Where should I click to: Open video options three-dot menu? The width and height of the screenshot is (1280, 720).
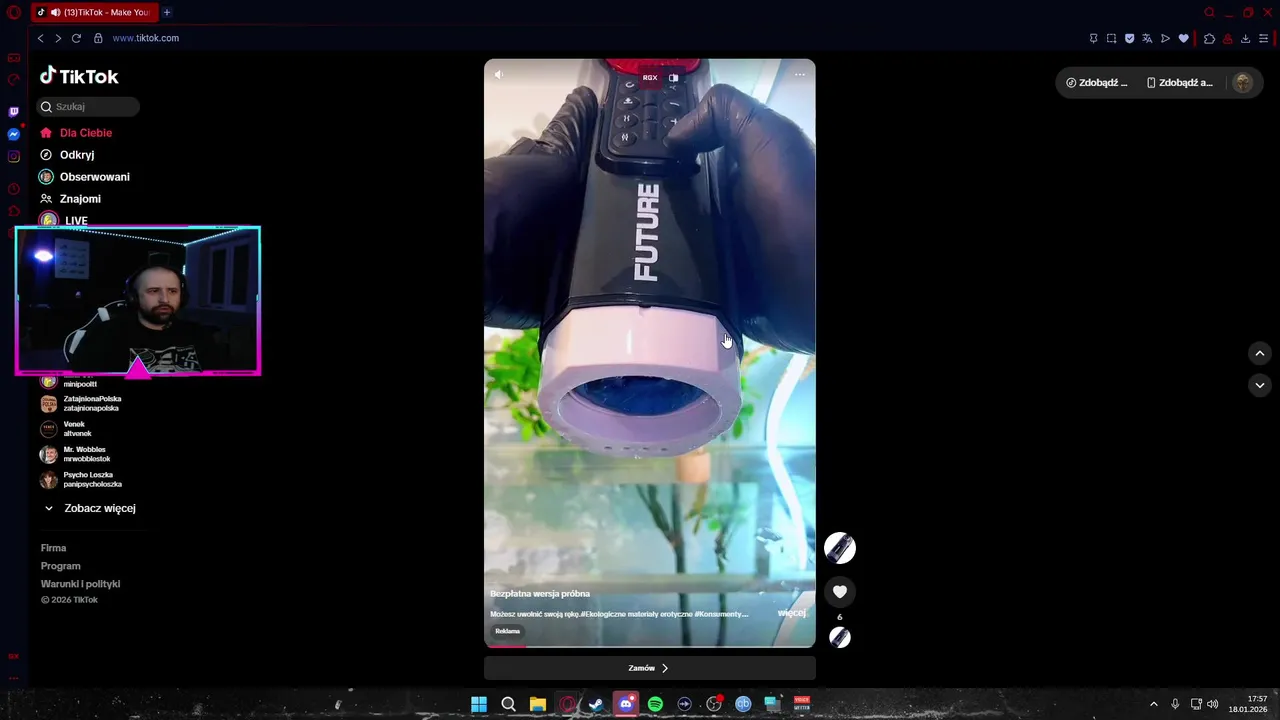pos(800,74)
